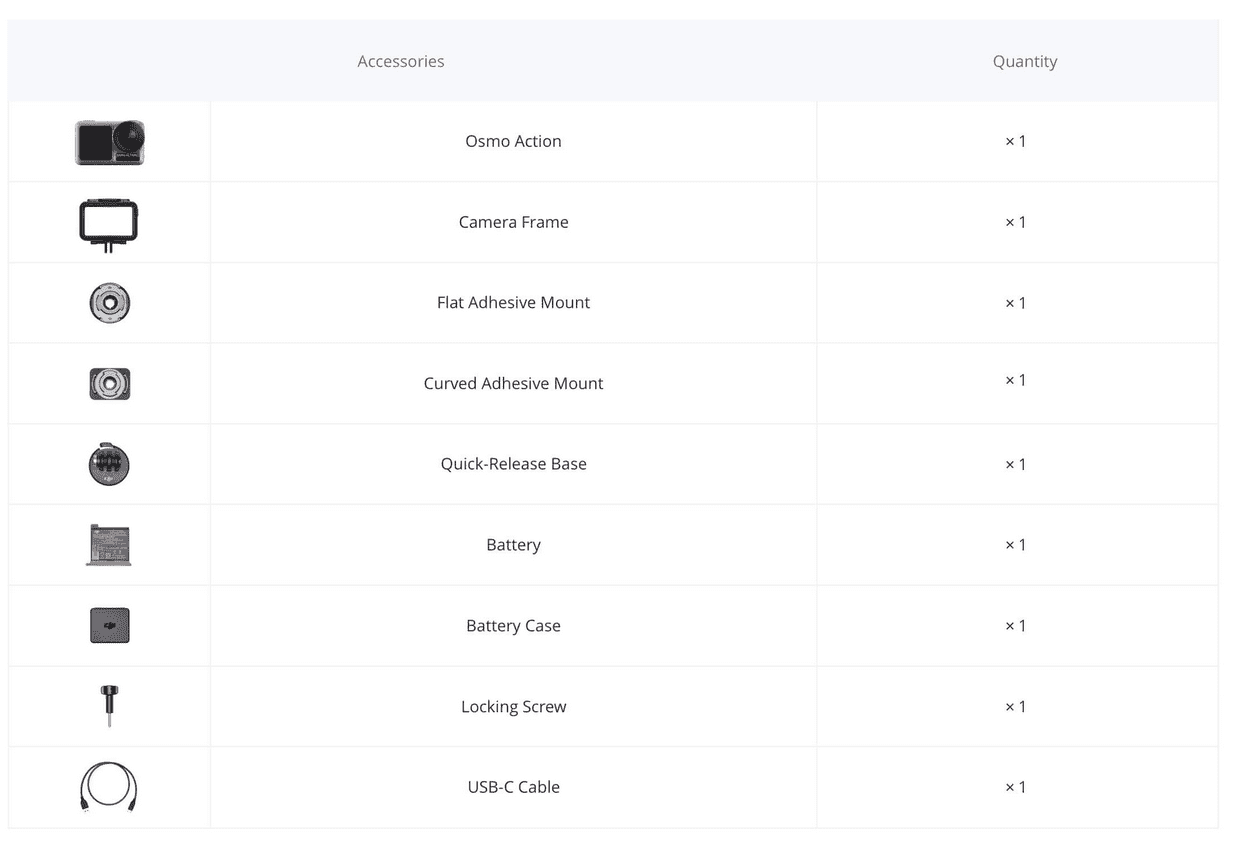Click the Quantity column header
1234x854 pixels.
tap(1025, 61)
